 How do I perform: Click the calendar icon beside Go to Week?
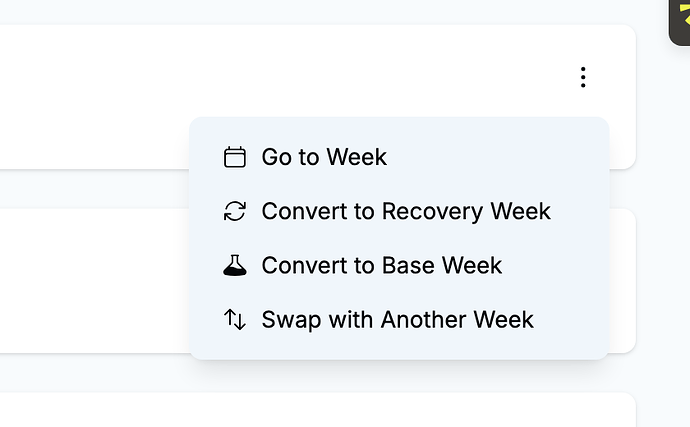click(x=235, y=157)
